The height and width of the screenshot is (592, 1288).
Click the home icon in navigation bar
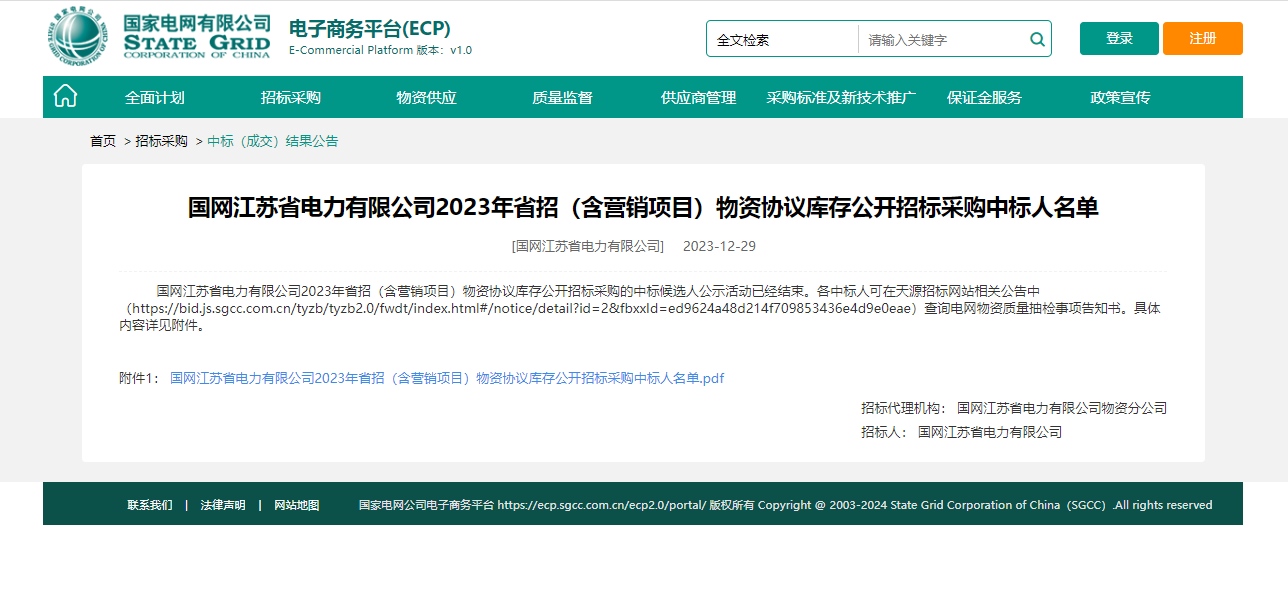65,97
